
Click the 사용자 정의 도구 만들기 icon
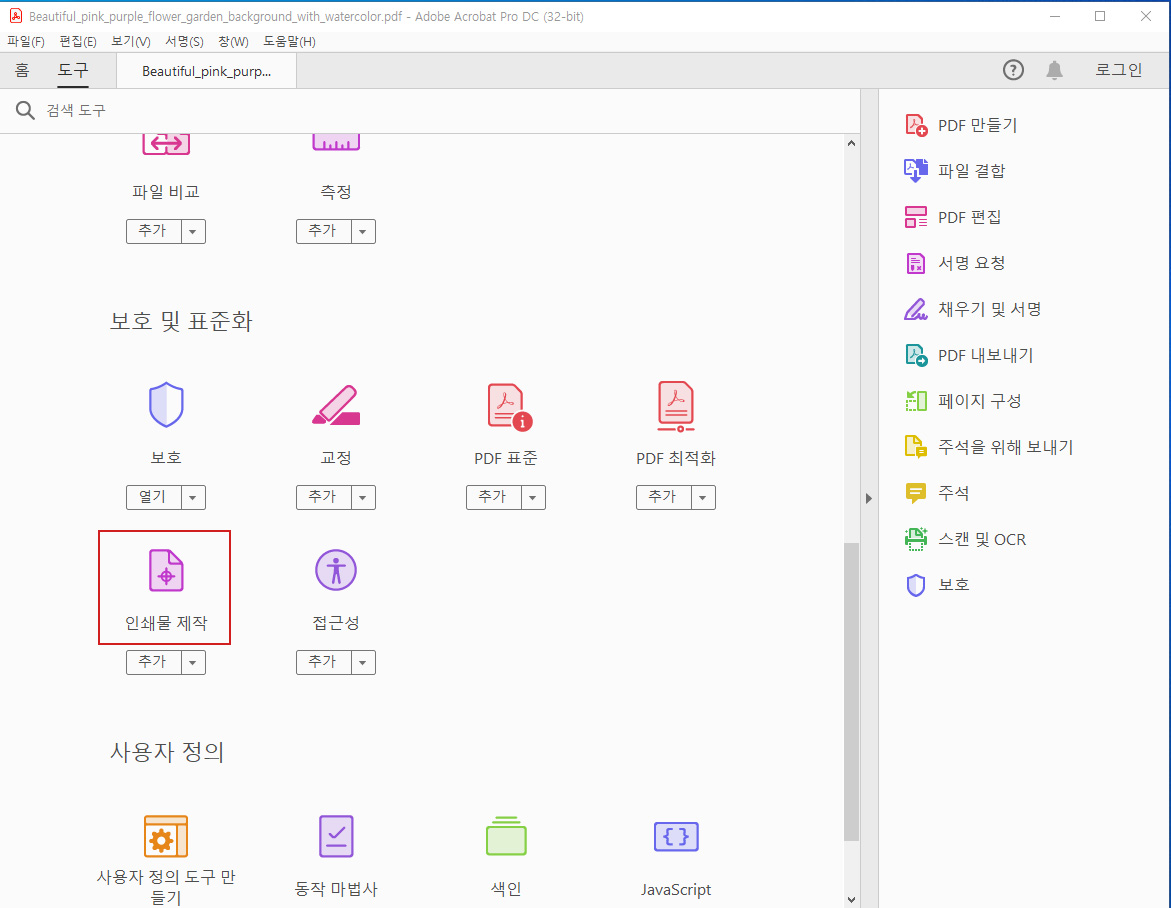166,836
